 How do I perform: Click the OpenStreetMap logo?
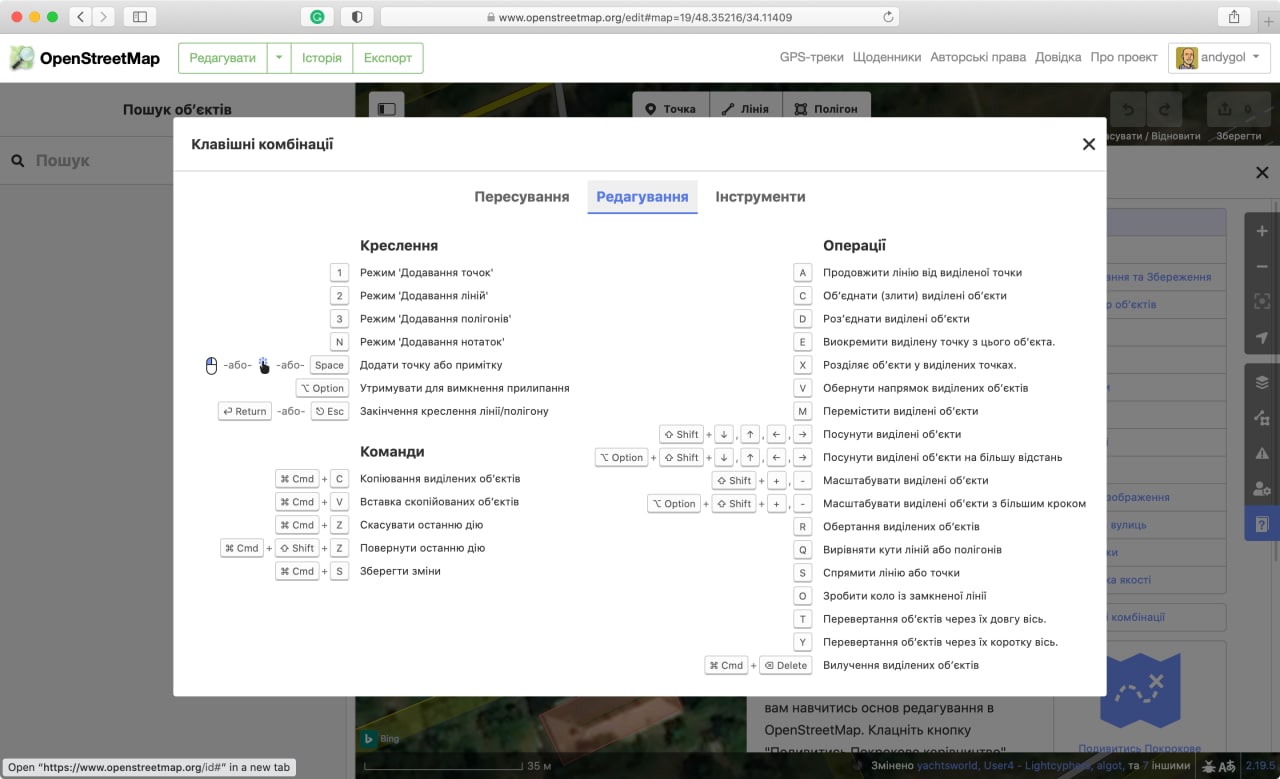coord(85,58)
